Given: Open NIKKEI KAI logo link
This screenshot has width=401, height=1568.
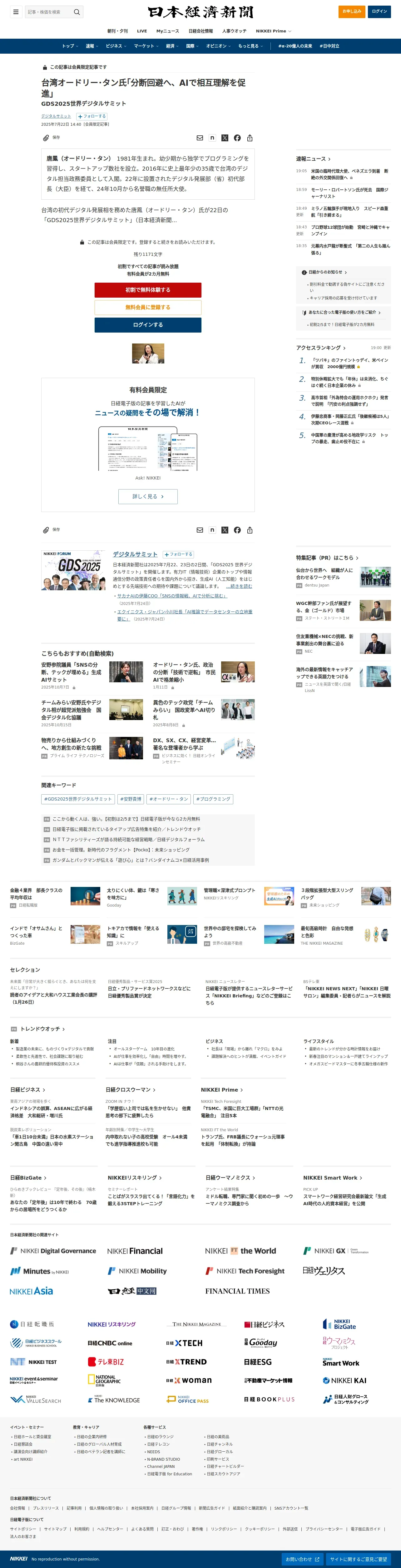Looking at the screenshot, I should (x=344, y=1381).
